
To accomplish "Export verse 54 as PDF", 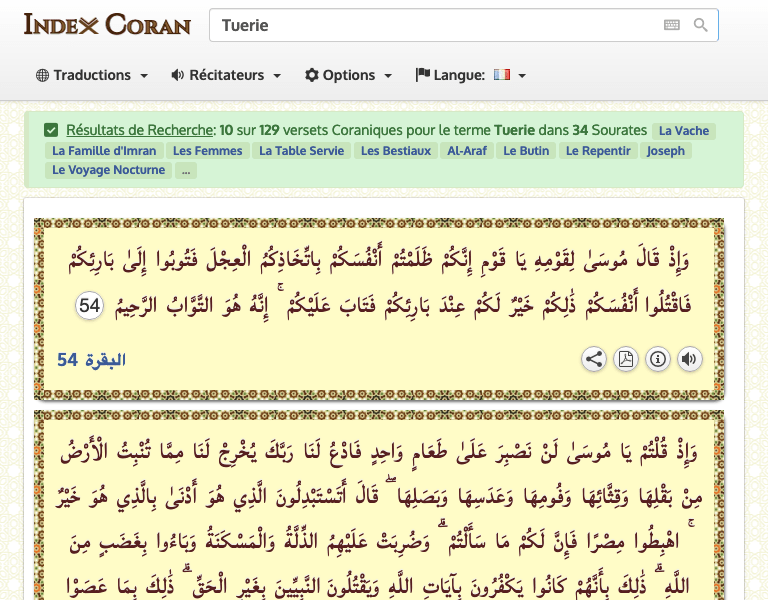I will 625,359.
